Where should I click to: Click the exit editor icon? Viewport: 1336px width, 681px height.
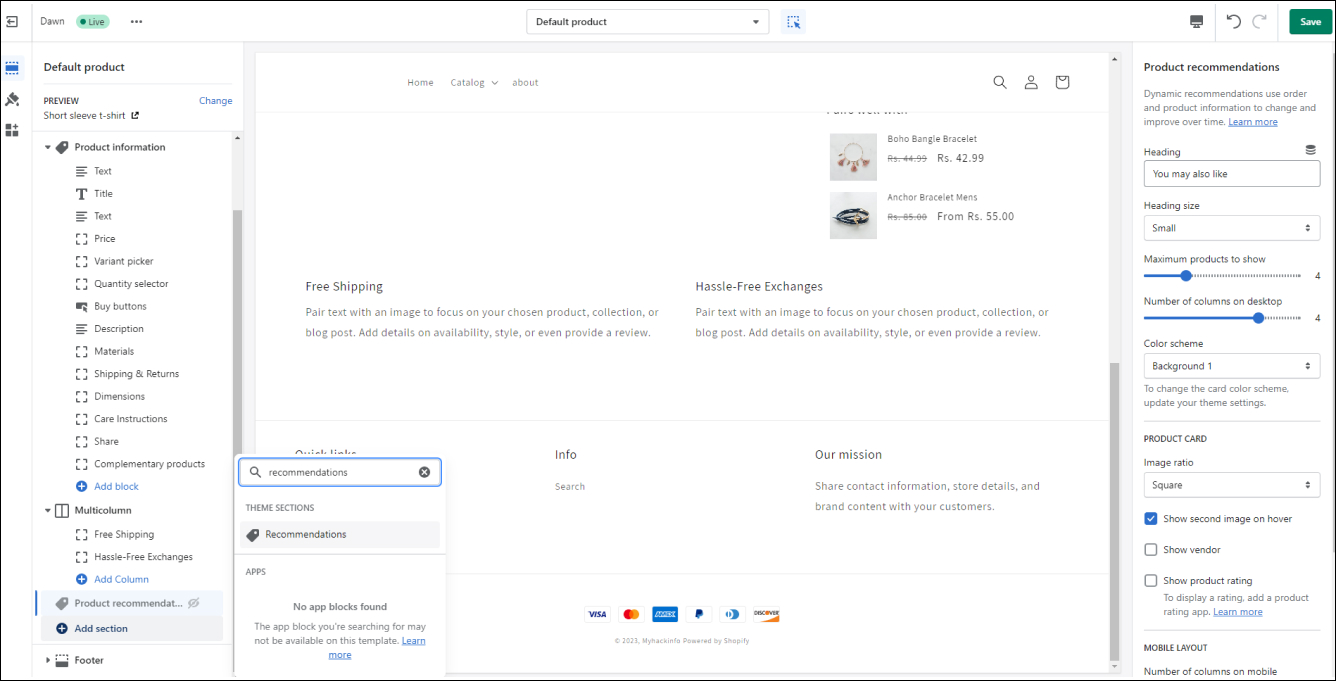coord(12,21)
